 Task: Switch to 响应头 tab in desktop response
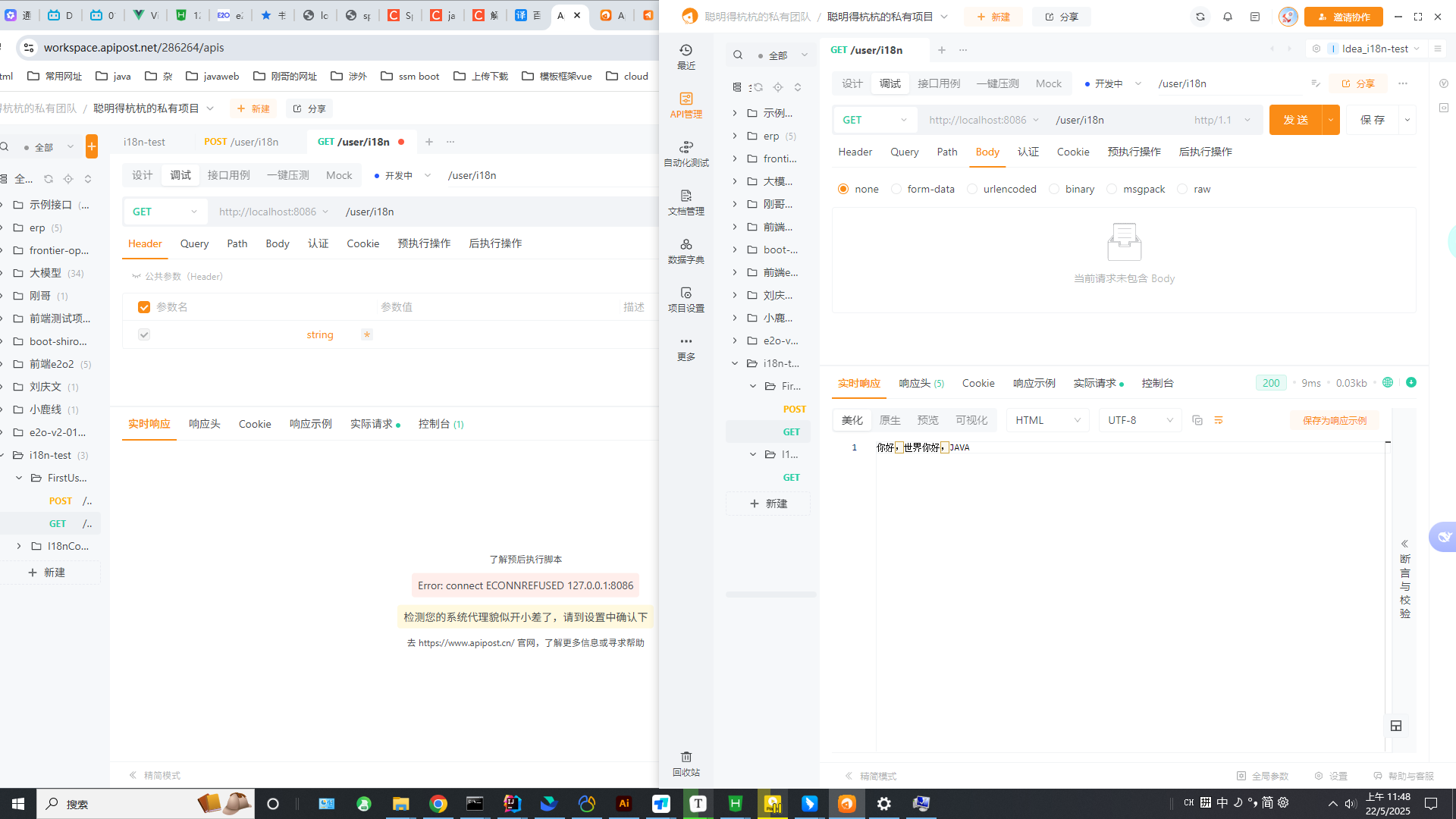921,383
